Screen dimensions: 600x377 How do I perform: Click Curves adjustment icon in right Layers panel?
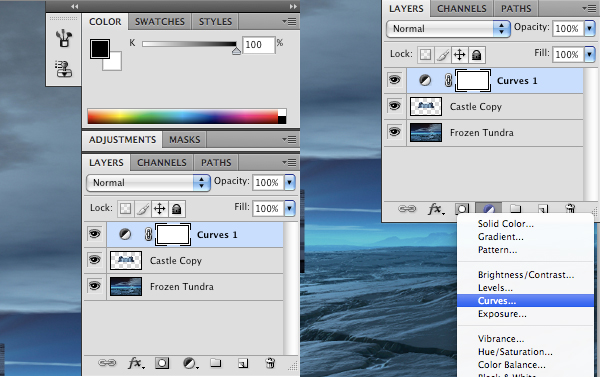[425, 80]
